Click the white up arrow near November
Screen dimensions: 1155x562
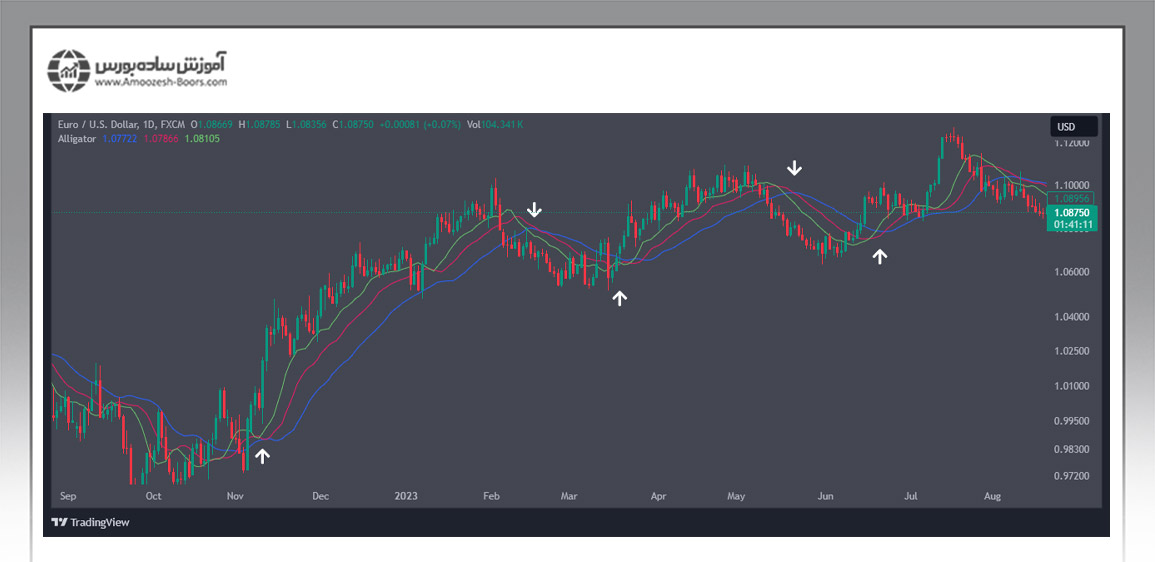[262, 456]
